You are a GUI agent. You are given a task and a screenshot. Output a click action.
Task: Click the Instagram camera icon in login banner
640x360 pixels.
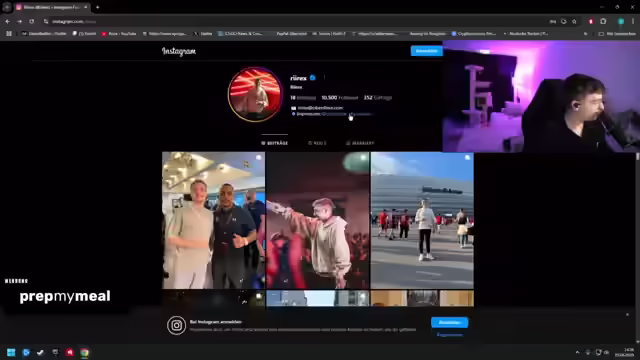176,325
